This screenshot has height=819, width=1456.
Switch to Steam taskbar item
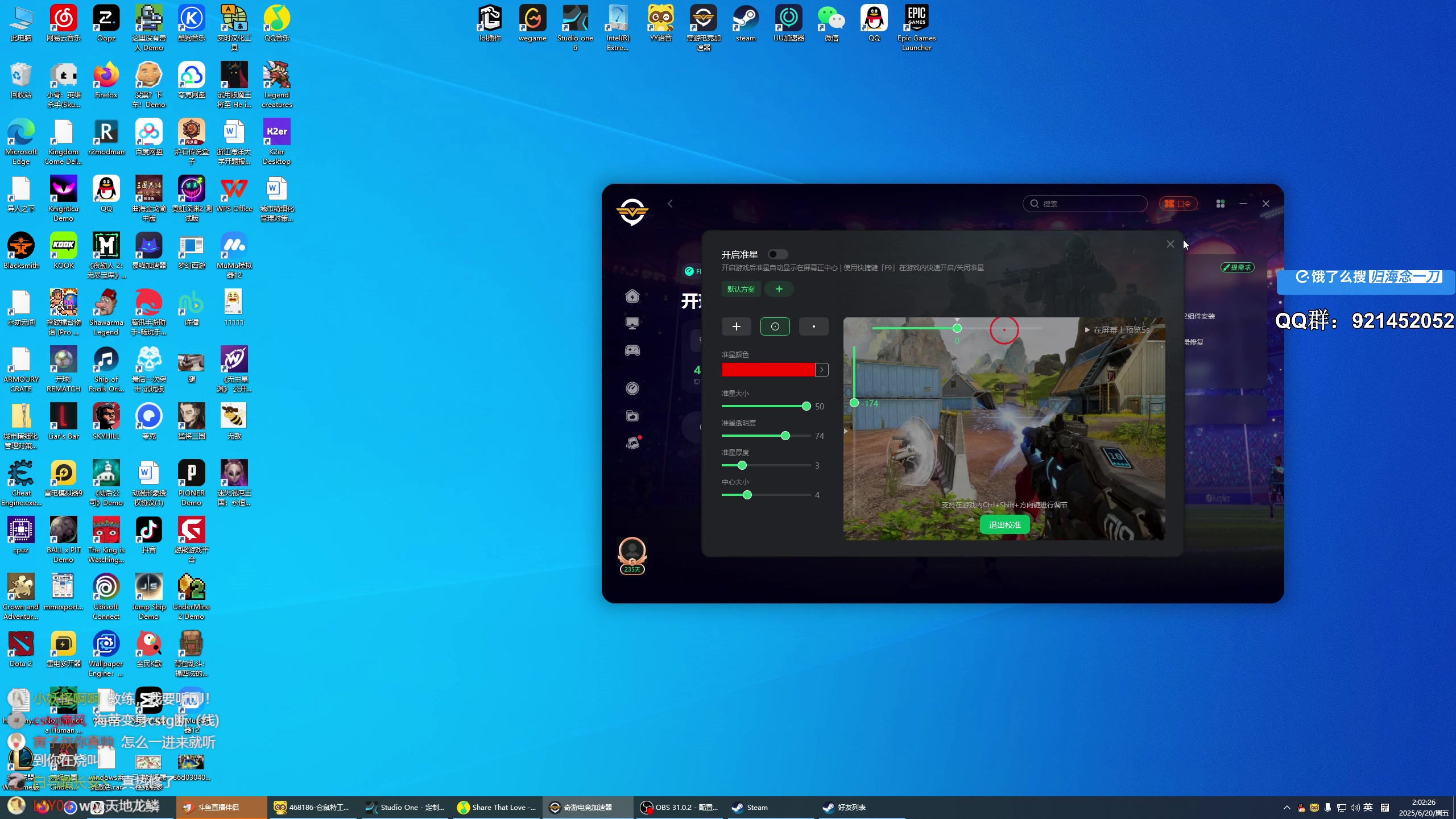[x=771, y=807]
